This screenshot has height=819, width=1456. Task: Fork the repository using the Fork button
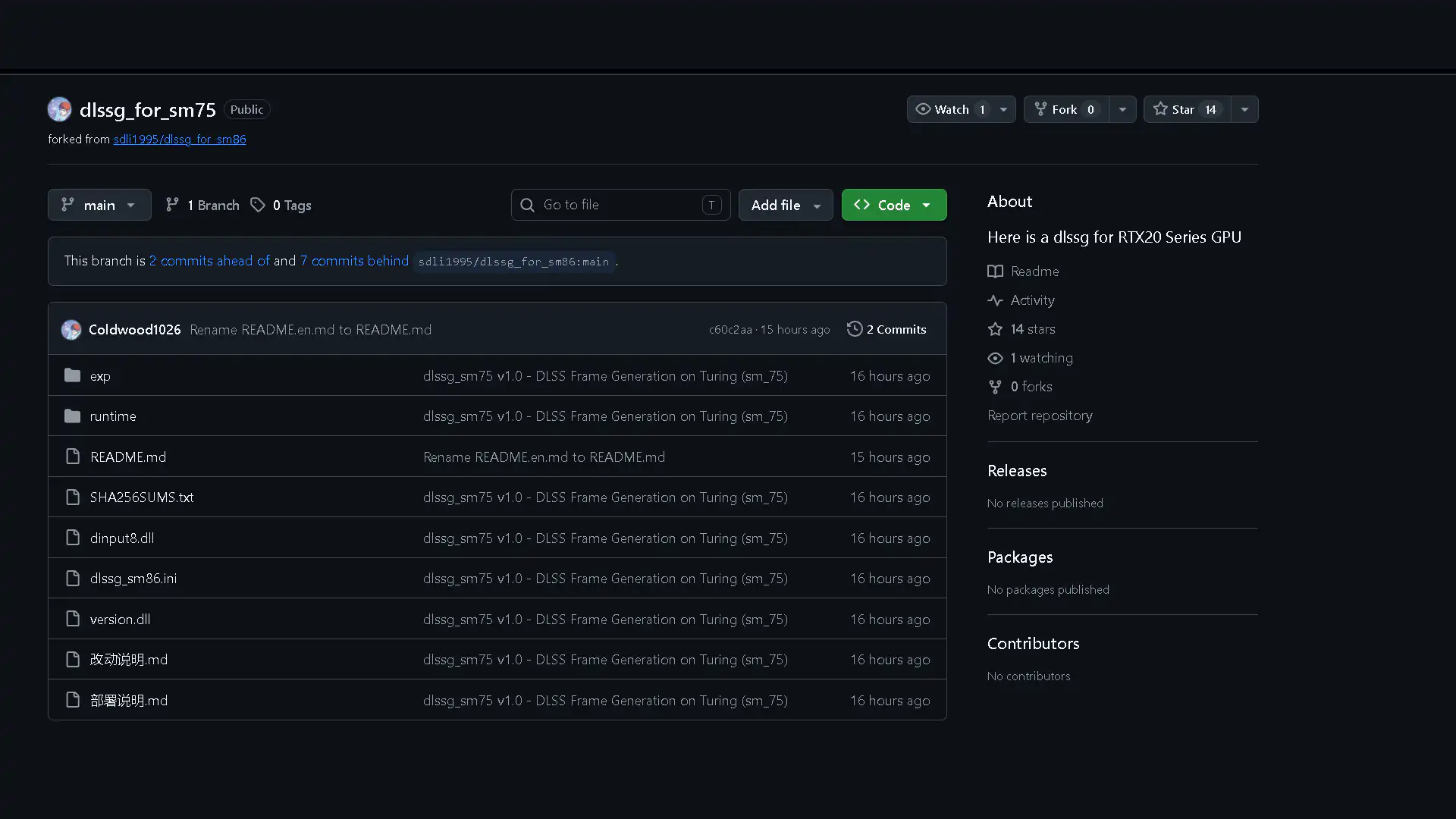point(1066,109)
